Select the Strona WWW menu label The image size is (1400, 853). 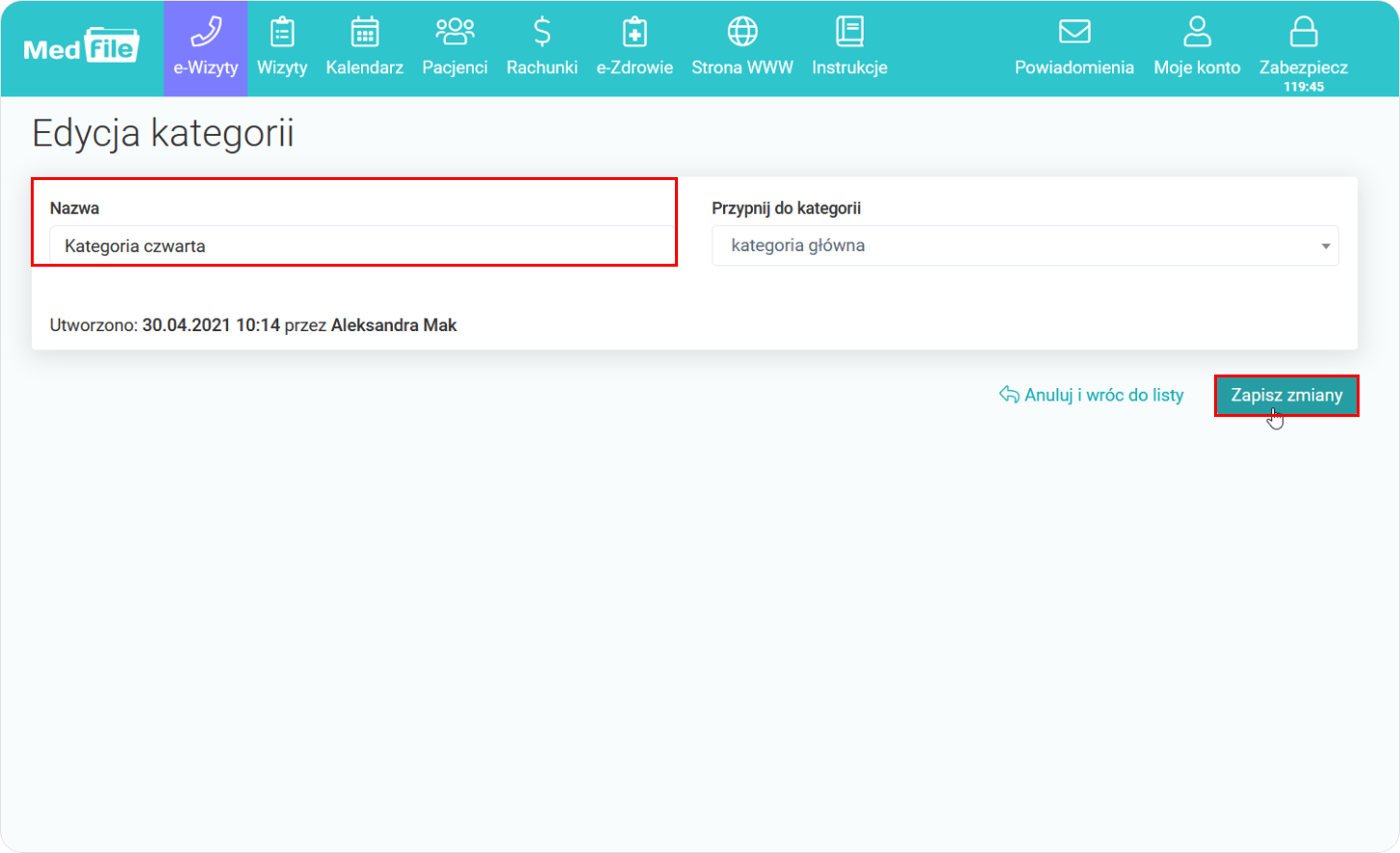742,67
